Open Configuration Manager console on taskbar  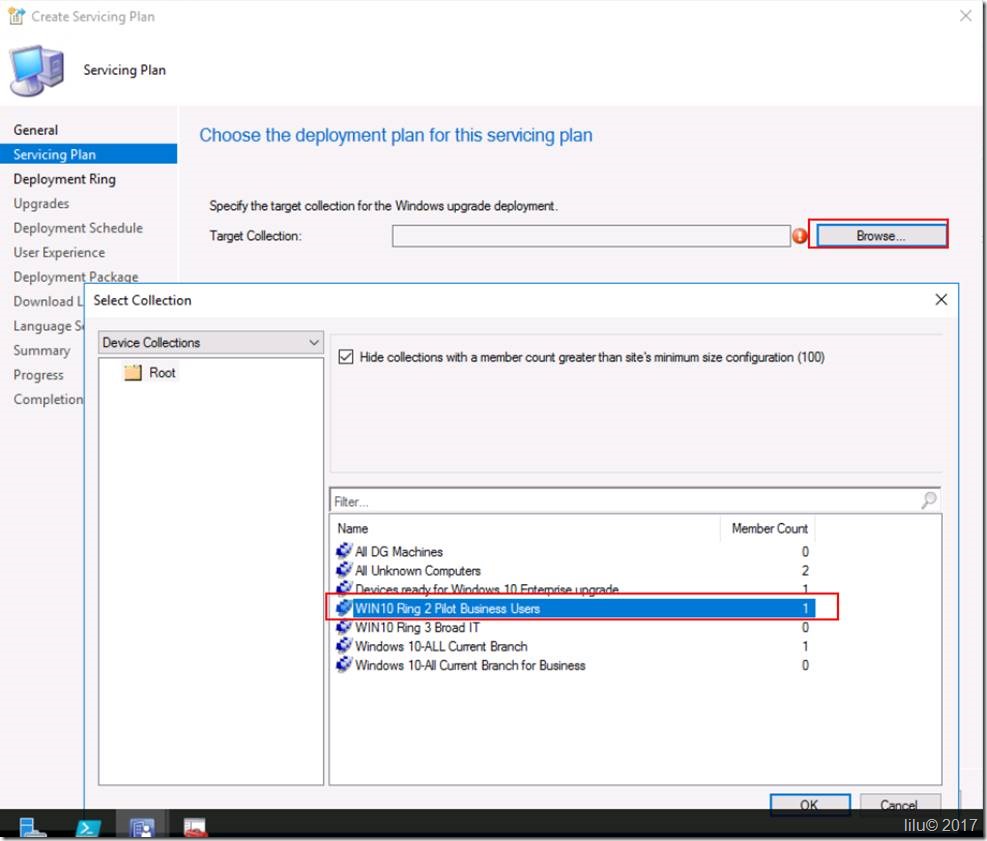142,827
